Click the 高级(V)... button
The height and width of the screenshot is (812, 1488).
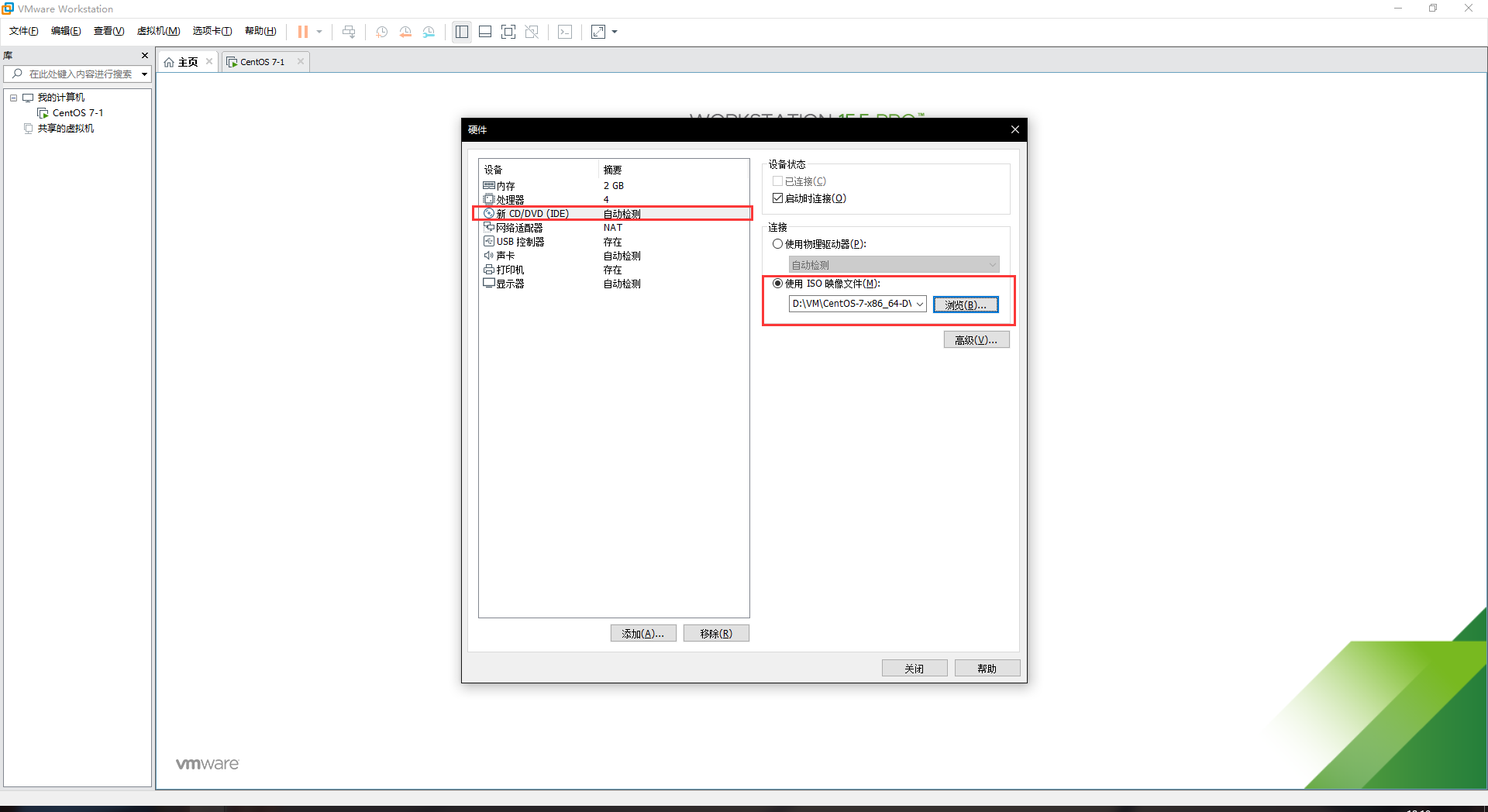pos(976,339)
